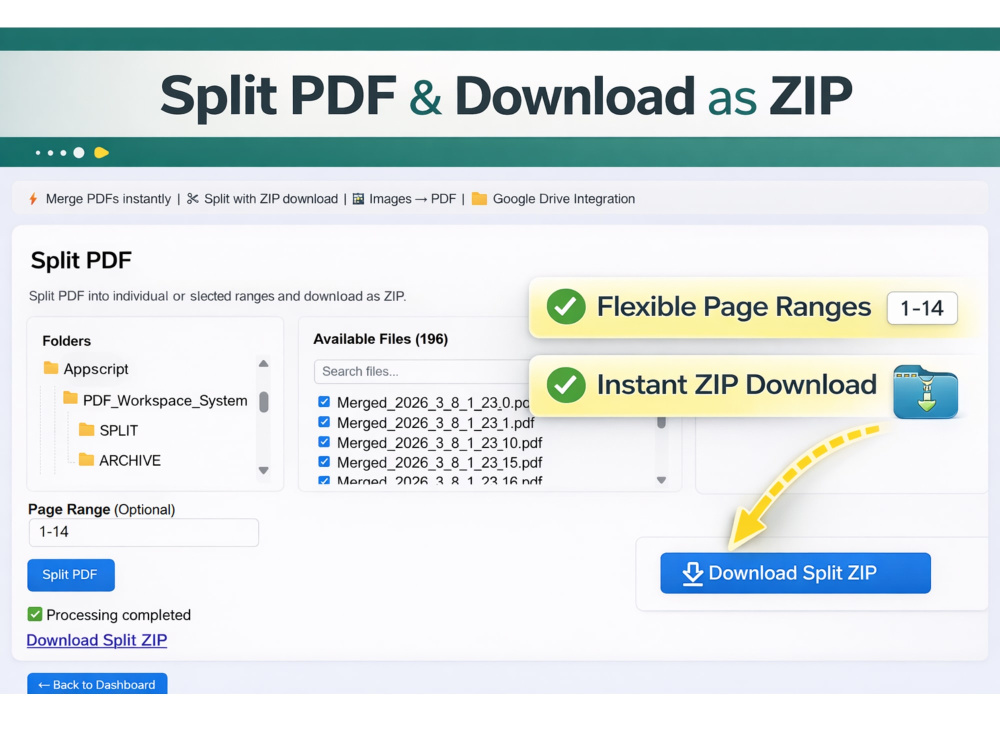
Task: Click Merge PDFs instantly text
Action: click(x=108, y=199)
